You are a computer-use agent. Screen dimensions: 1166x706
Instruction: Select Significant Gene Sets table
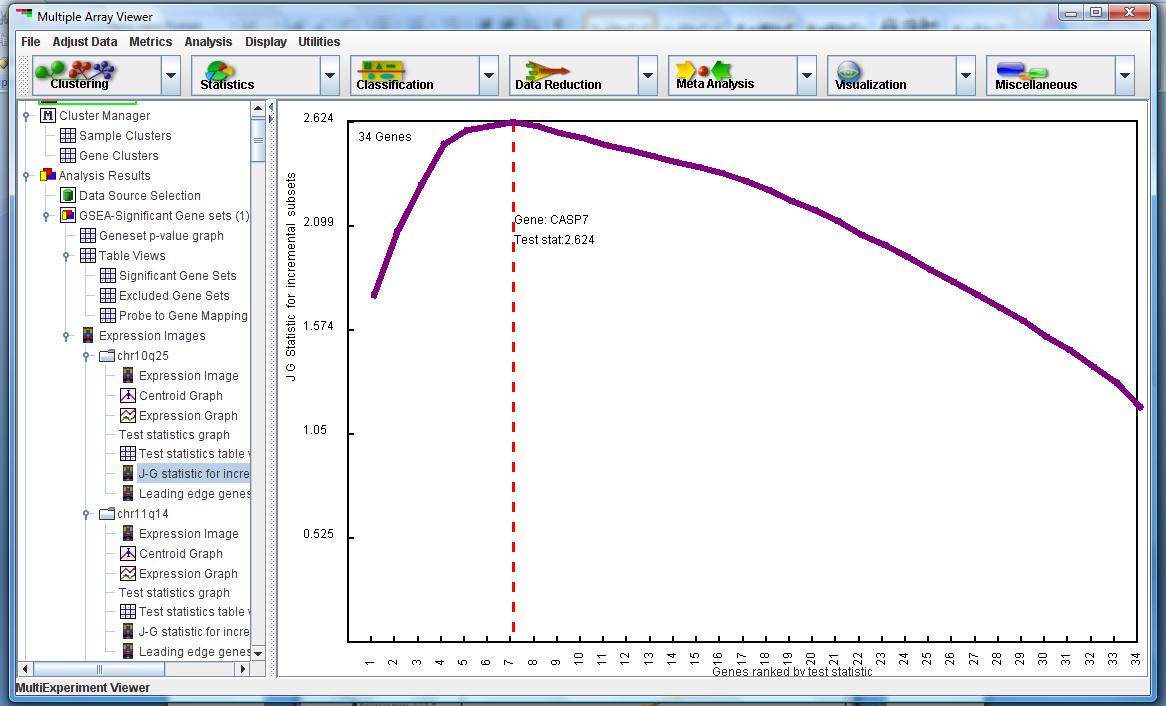[177, 276]
